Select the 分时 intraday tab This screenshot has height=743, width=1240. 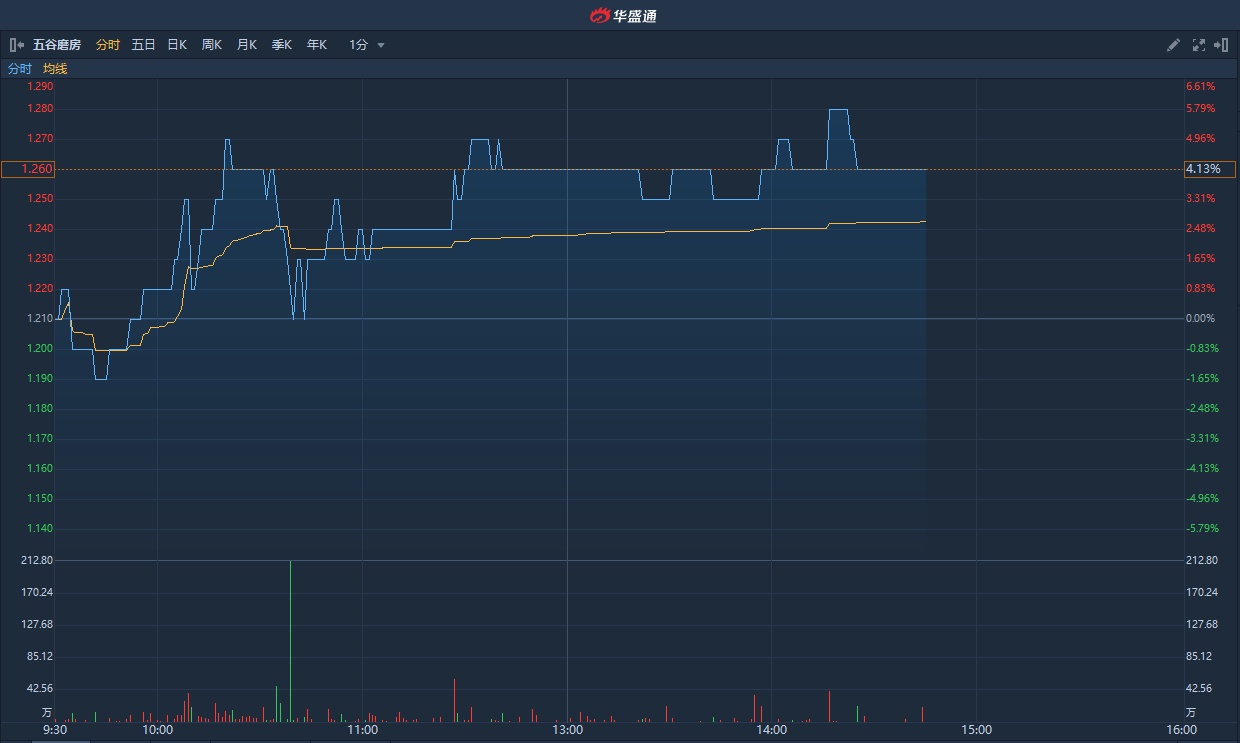(x=108, y=45)
